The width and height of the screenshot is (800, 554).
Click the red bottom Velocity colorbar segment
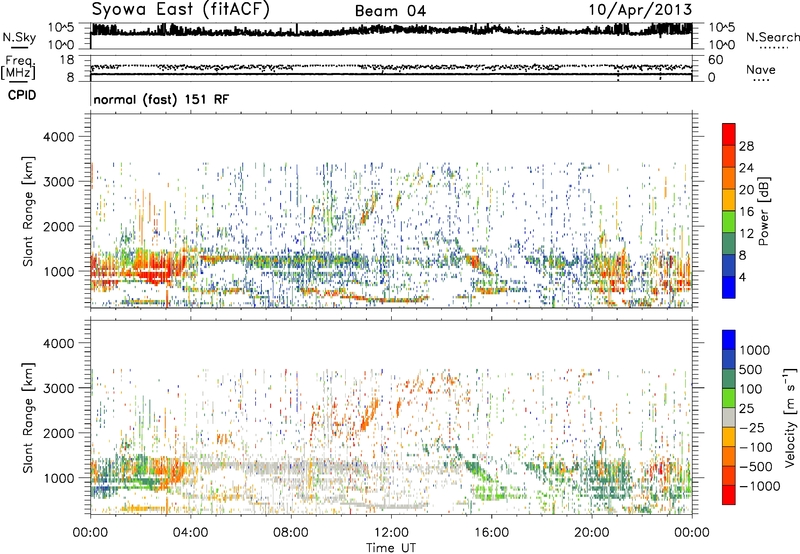click(729, 495)
